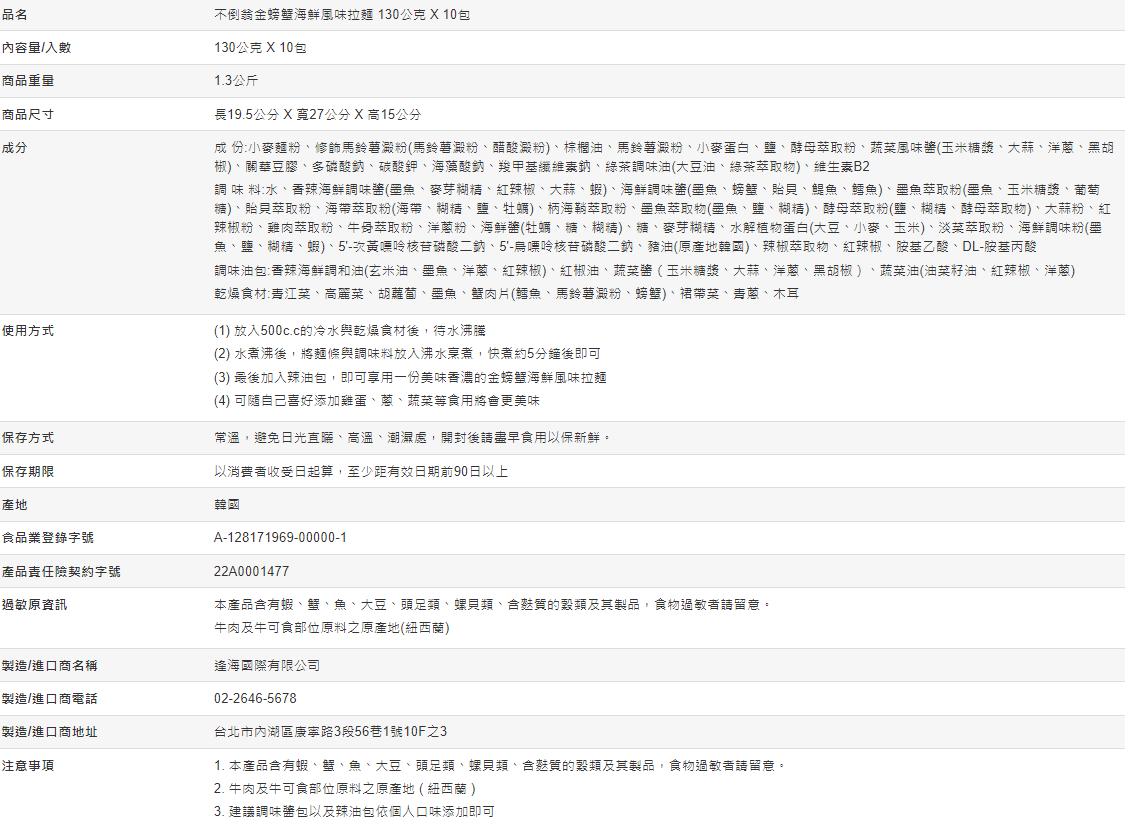The height and width of the screenshot is (824, 1129).
Task: Select the origin value 韓國
Action: point(227,504)
